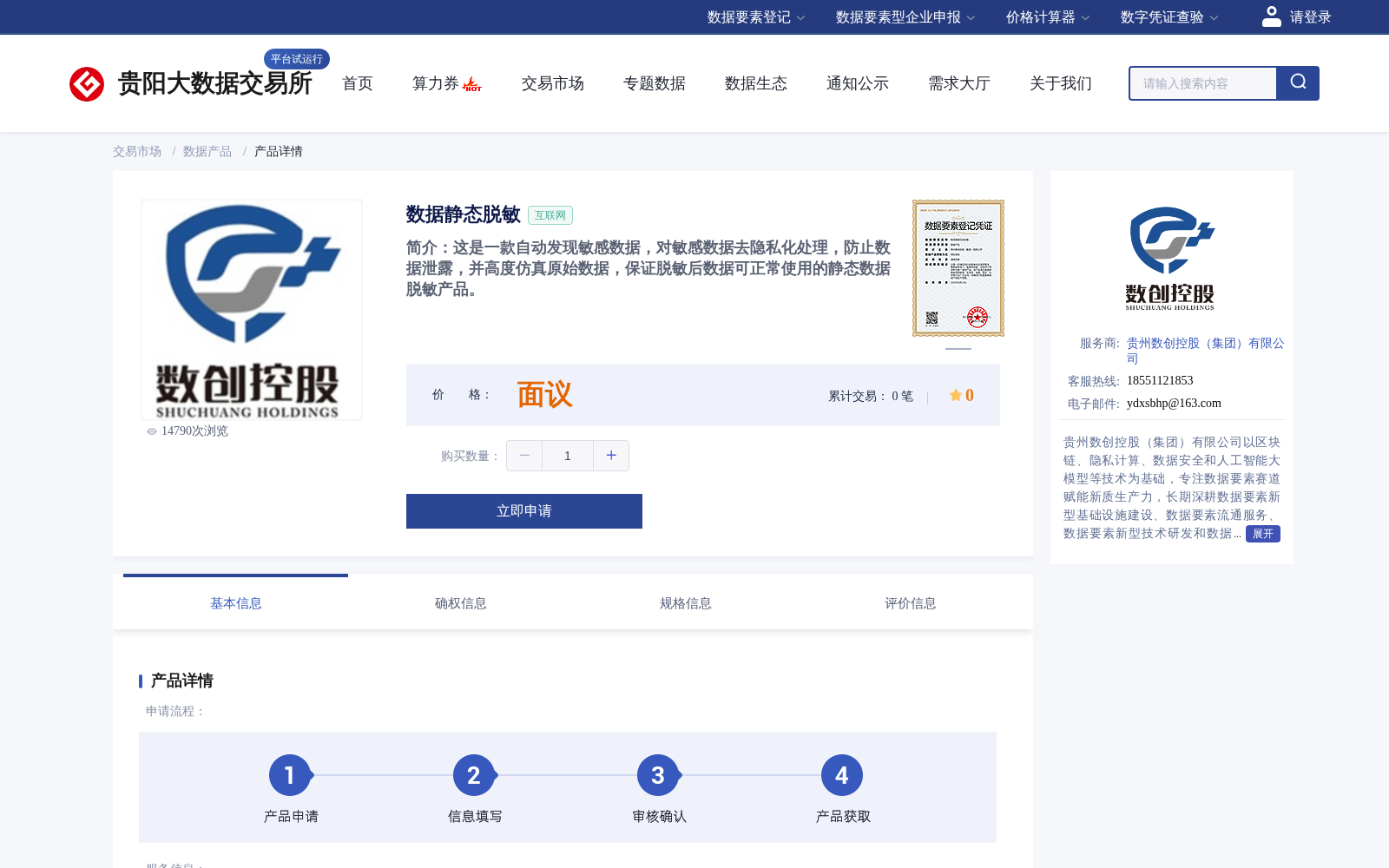
Task: Open the 数据要素型企业申报 dropdown
Action: point(905,17)
